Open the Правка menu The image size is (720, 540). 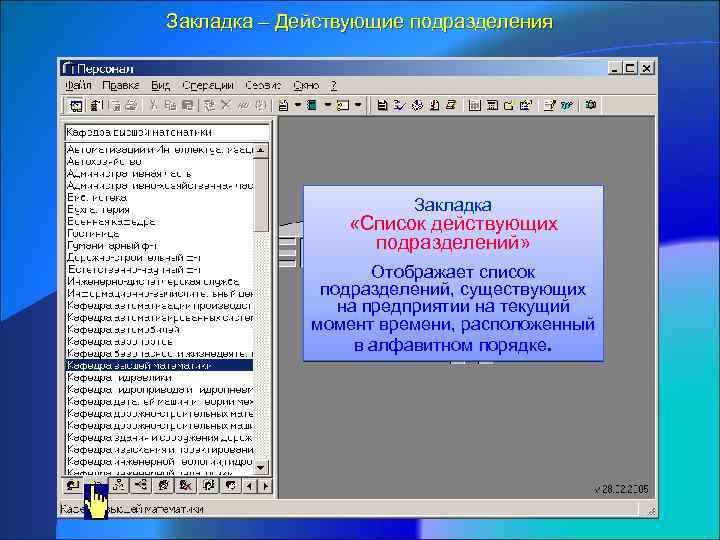point(121,85)
